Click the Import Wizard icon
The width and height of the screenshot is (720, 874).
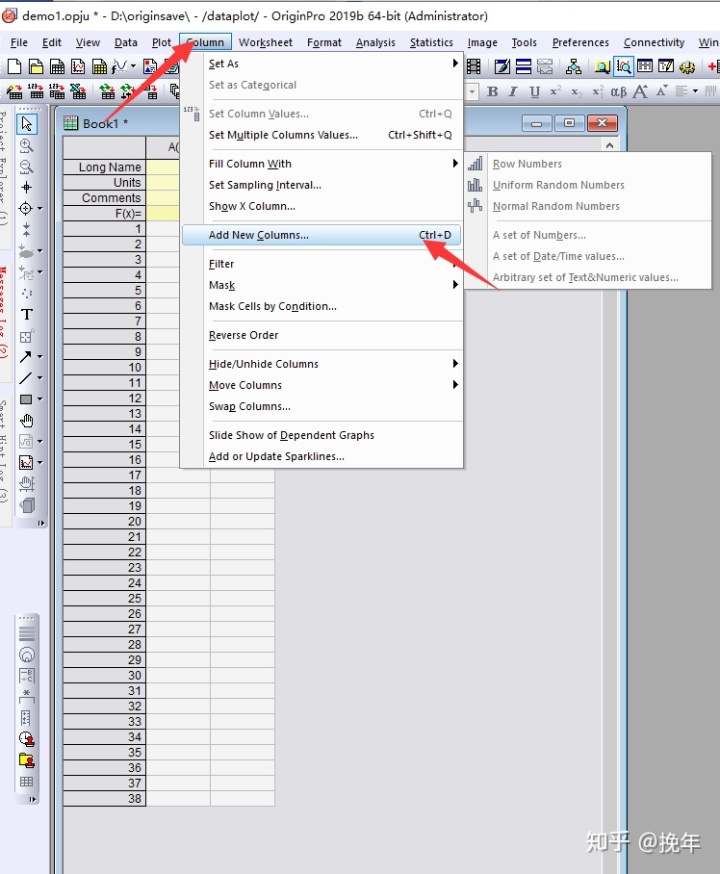[x=14, y=91]
